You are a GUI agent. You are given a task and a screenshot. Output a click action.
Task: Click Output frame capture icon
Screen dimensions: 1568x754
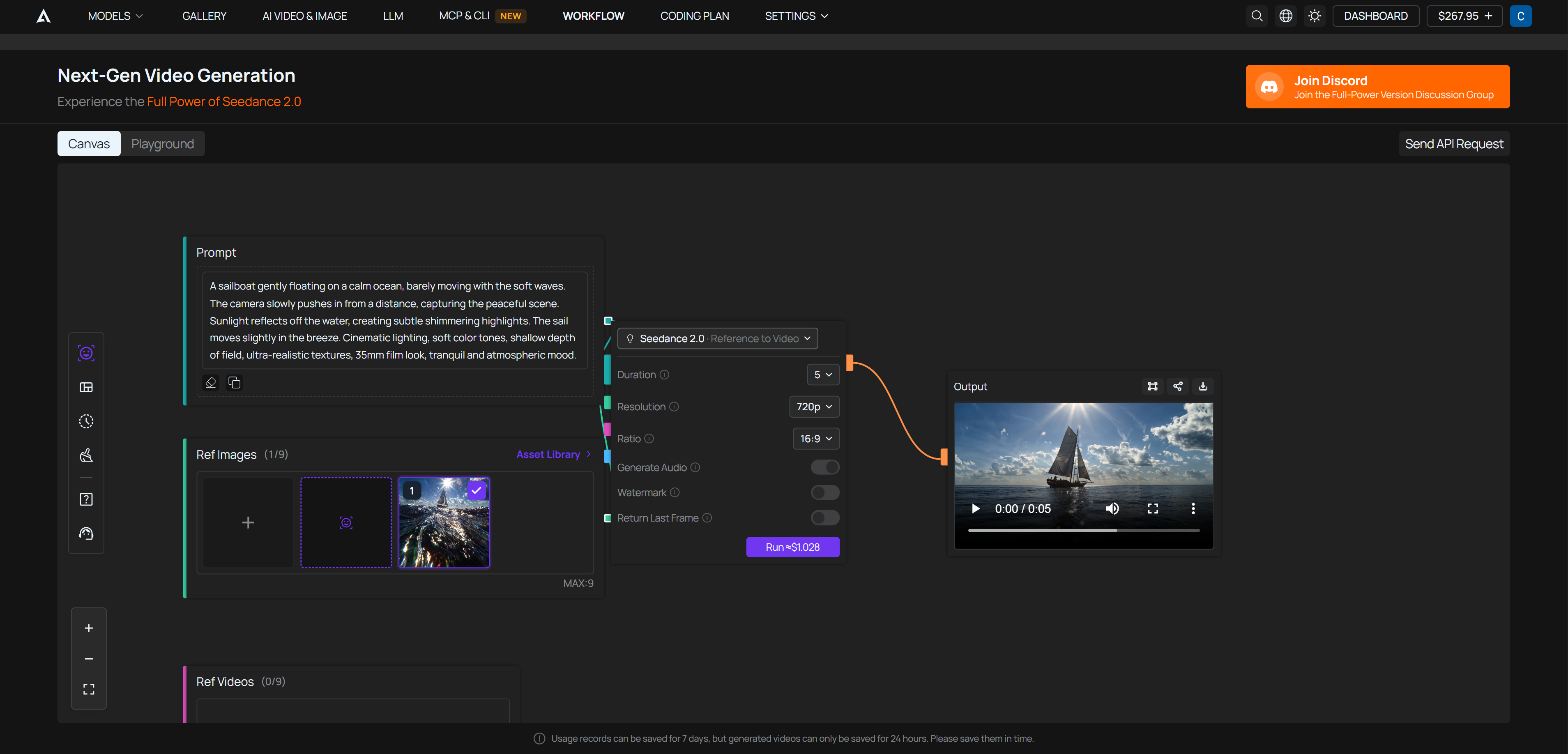1152,386
